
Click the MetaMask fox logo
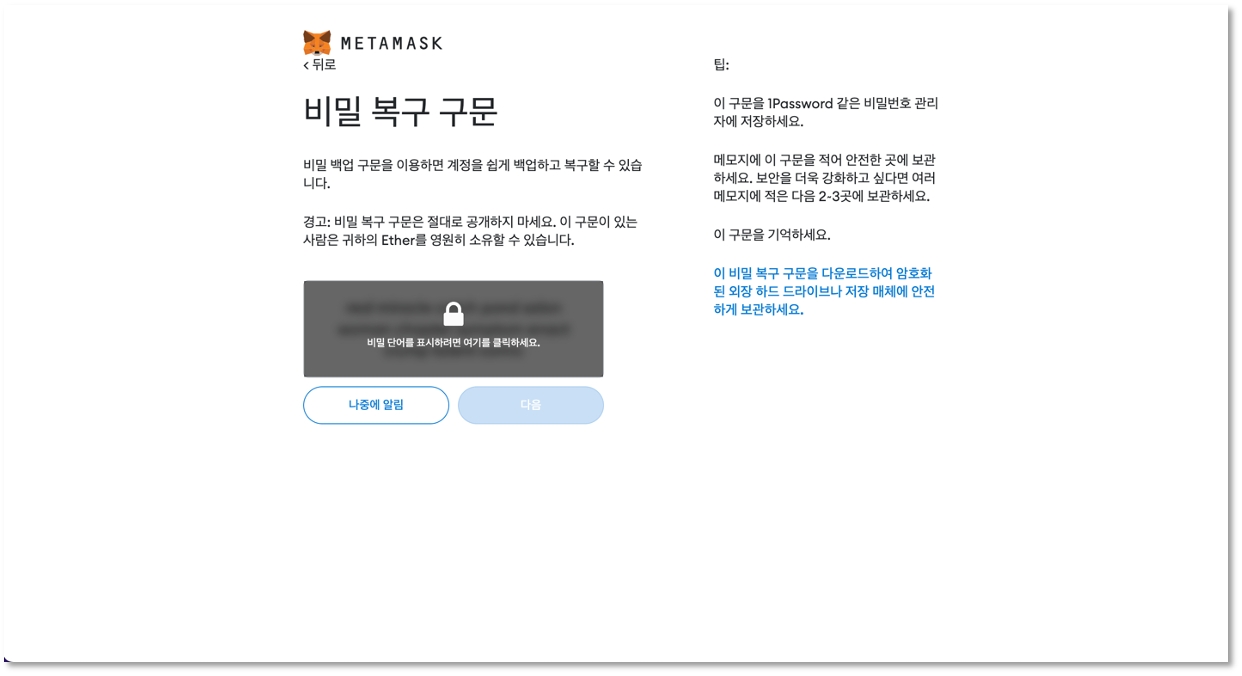[317, 43]
